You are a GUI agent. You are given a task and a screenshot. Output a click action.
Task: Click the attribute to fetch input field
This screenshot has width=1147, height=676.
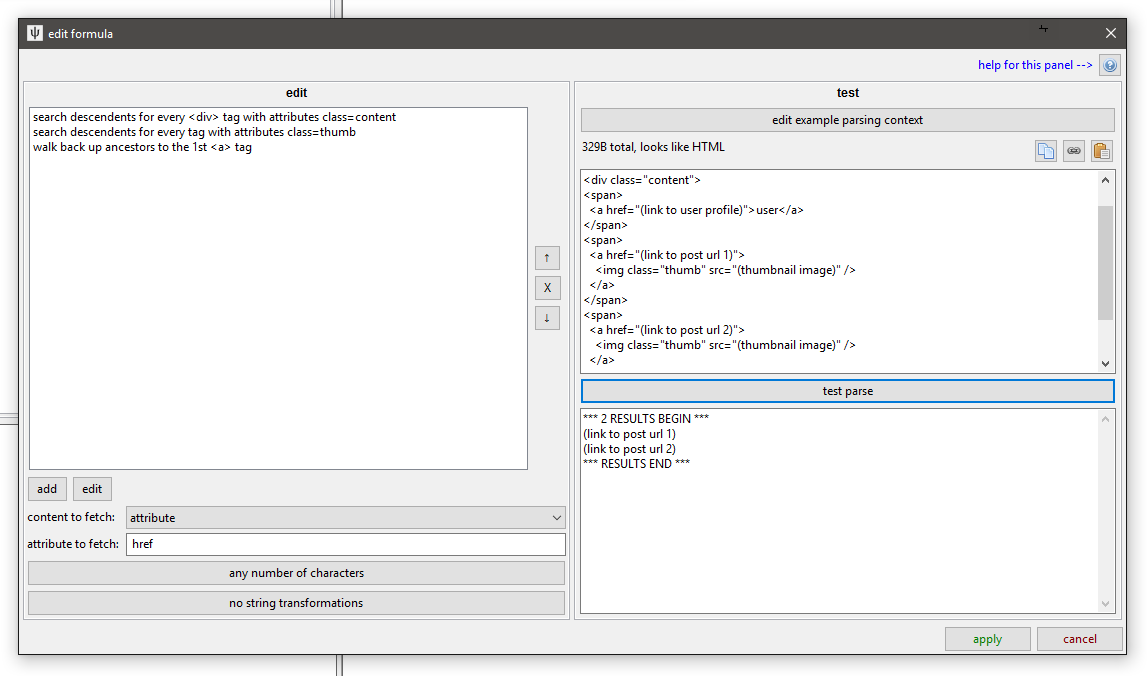(x=345, y=544)
